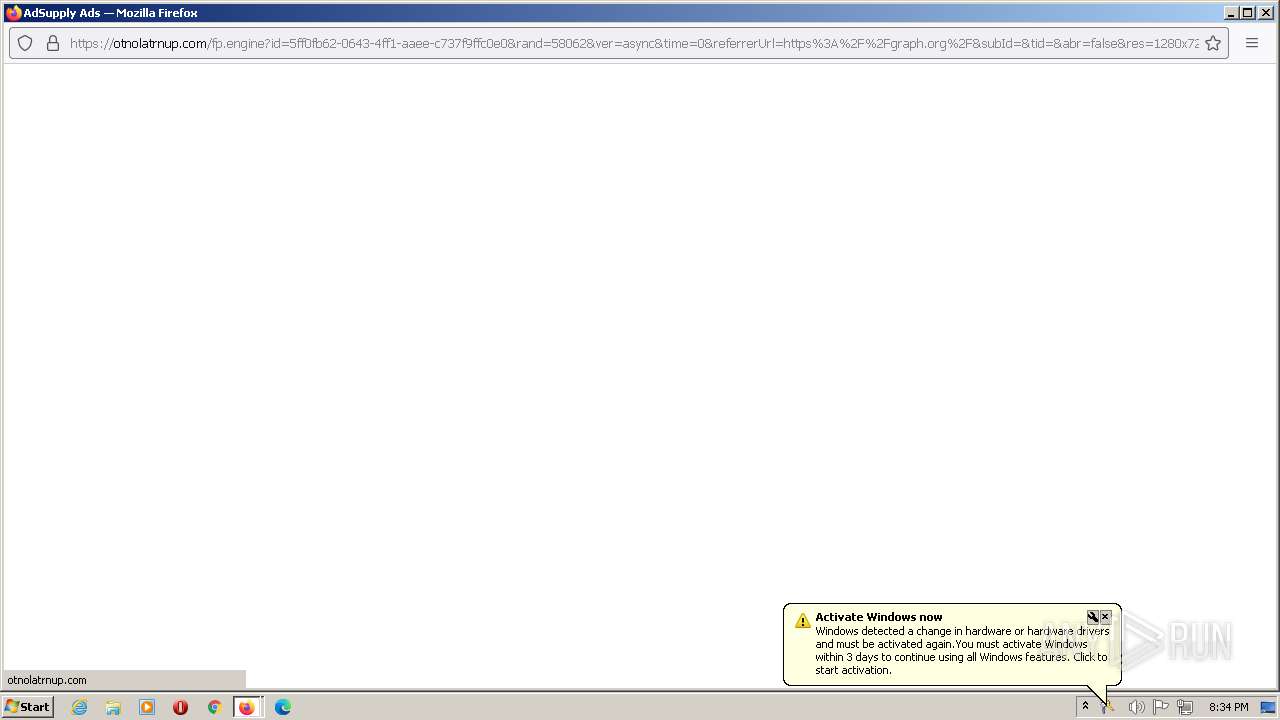The width and height of the screenshot is (1280, 720).
Task: Close the Activate Windows notification balloon
Action: tap(1105, 617)
